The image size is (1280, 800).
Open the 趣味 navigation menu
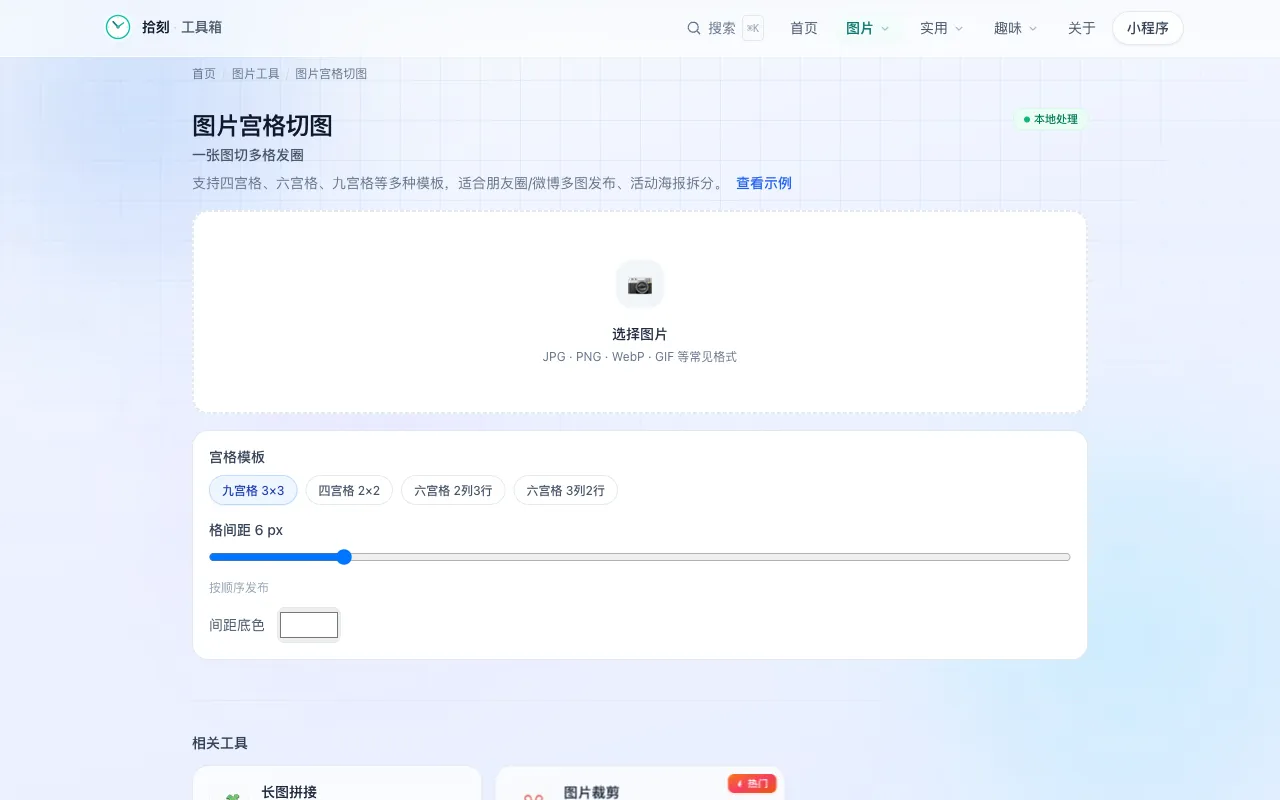pos(1016,28)
